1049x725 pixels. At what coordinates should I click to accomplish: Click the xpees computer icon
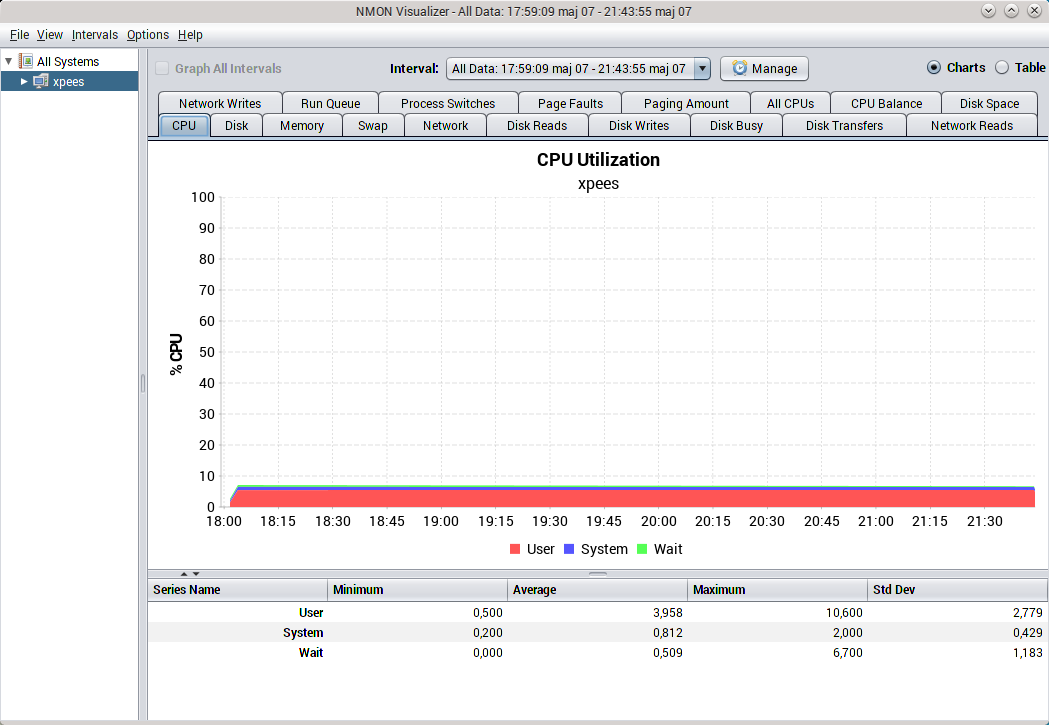pyautogui.click(x=41, y=82)
